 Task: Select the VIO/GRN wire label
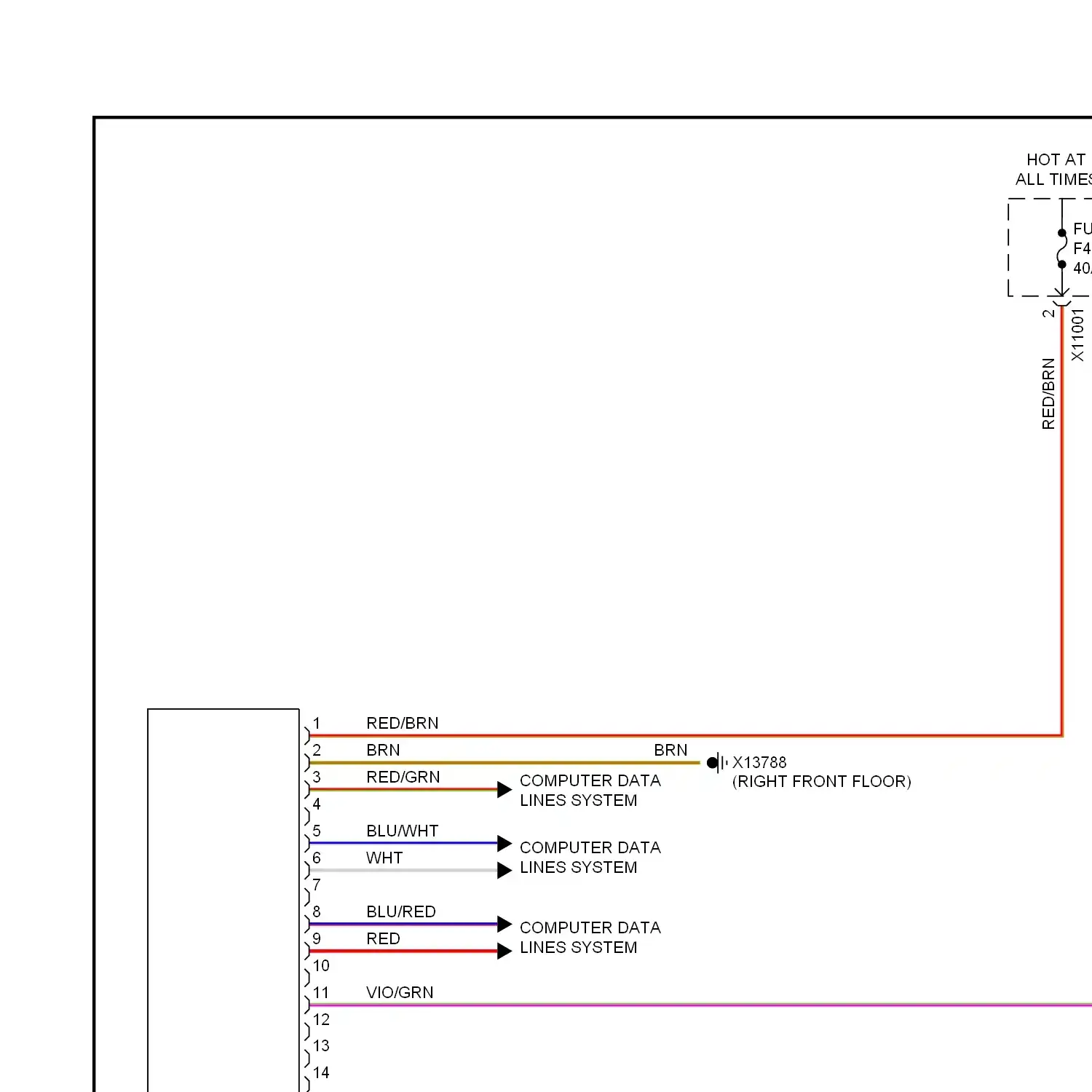pos(400,992)
